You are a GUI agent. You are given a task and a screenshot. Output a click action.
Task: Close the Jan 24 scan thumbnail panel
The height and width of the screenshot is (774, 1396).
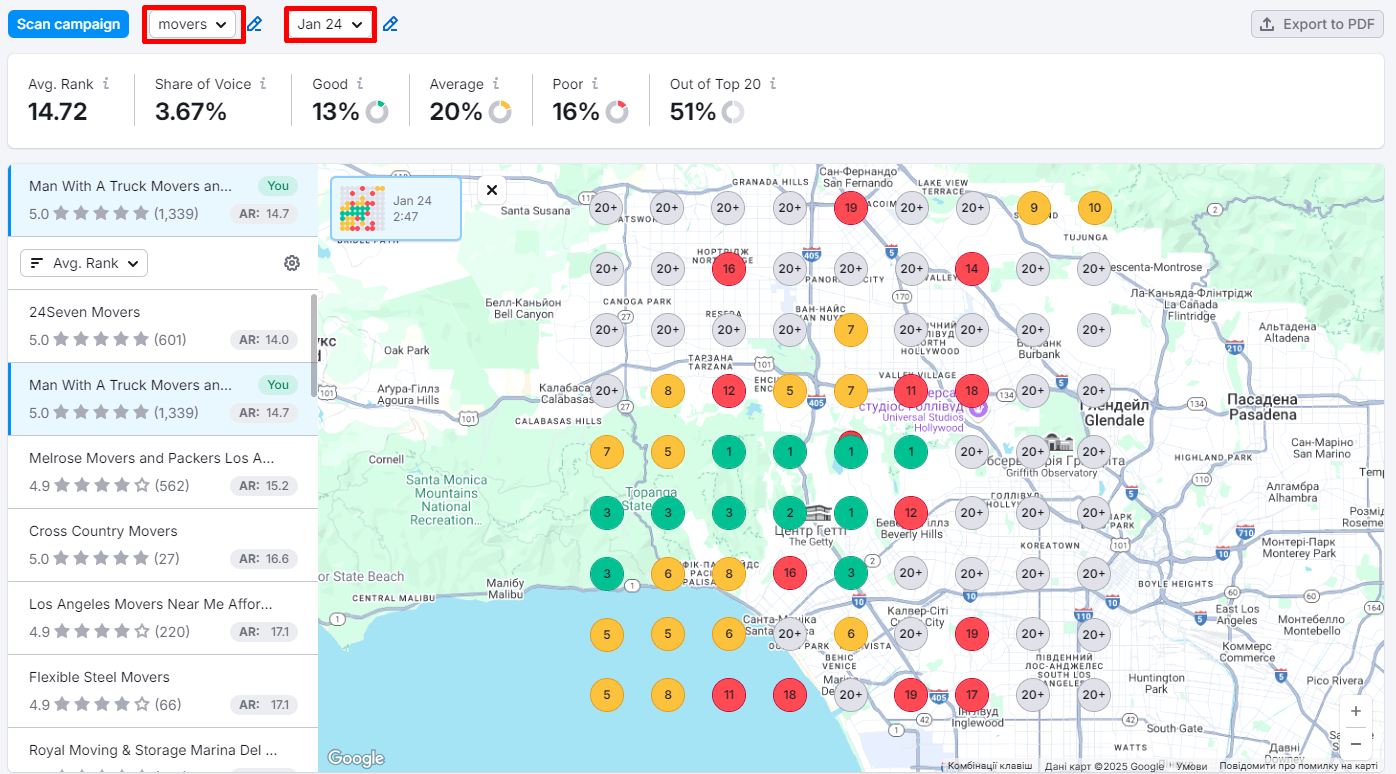pyautogui.click(x=491, y=190)
